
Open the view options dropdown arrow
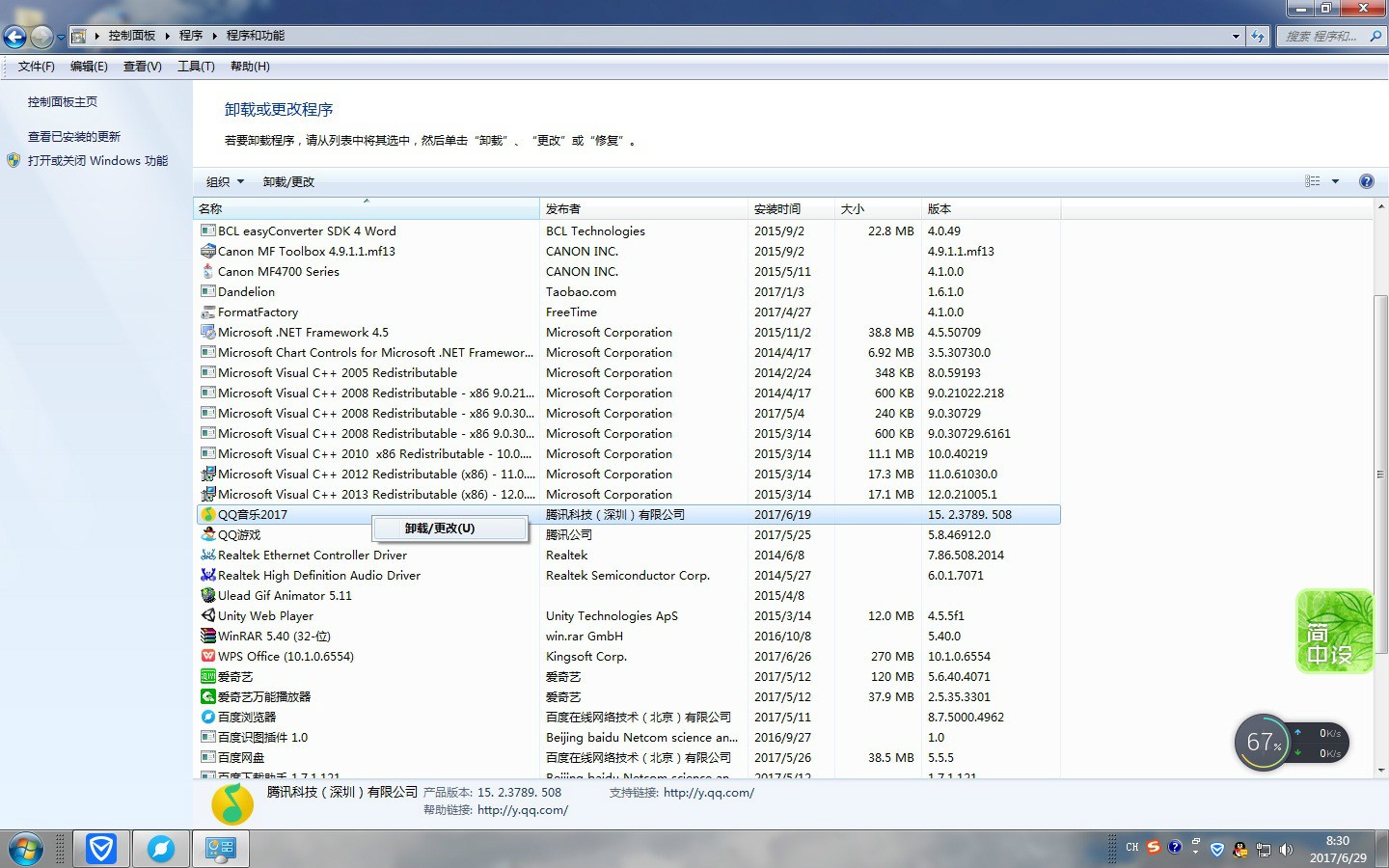pyautogui.click(x=1335, y=181)
